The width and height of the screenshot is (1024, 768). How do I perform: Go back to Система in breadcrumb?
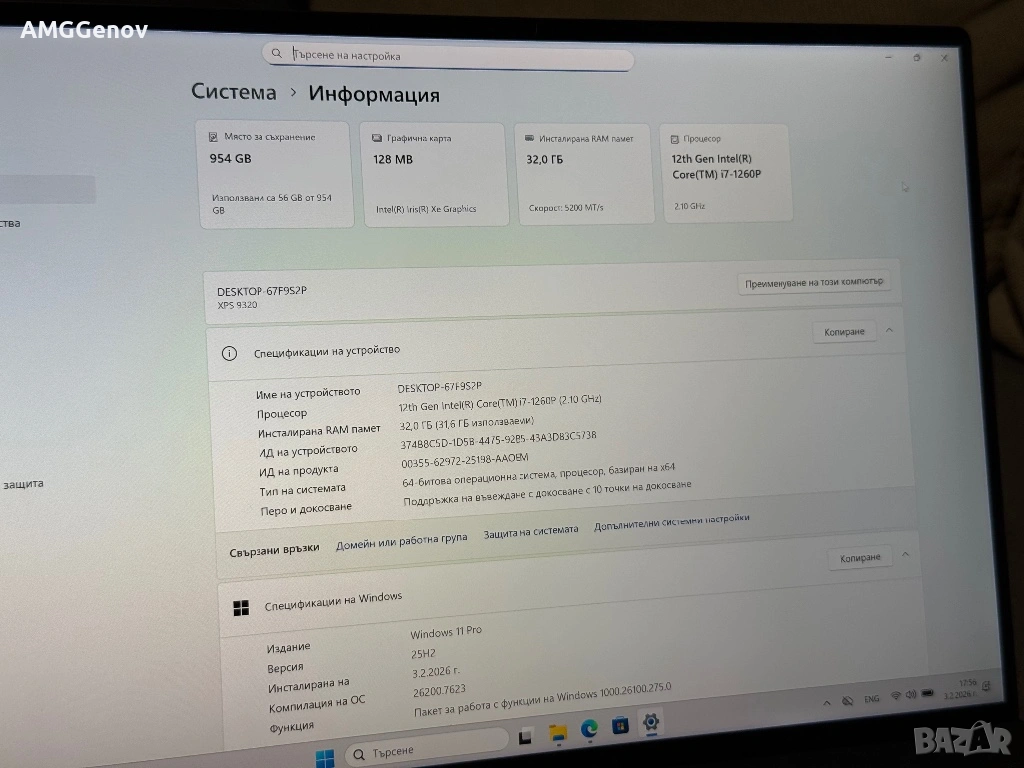(234, 92)
